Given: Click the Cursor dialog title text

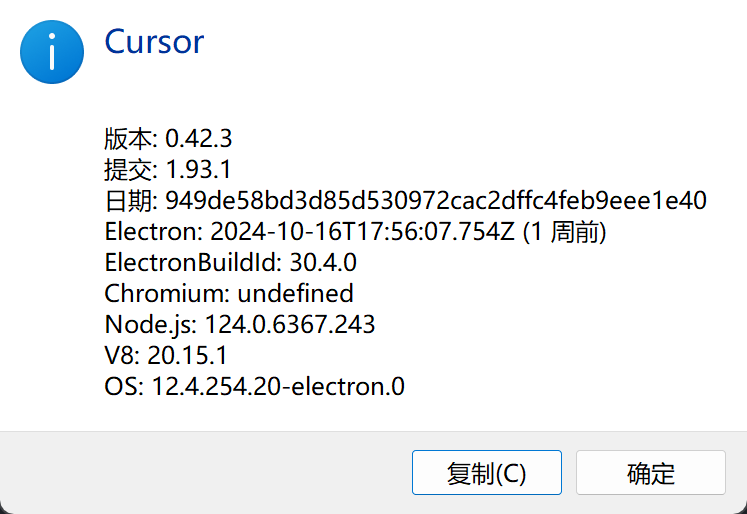Looking at the screenshot, I should (x=154, y=42).
